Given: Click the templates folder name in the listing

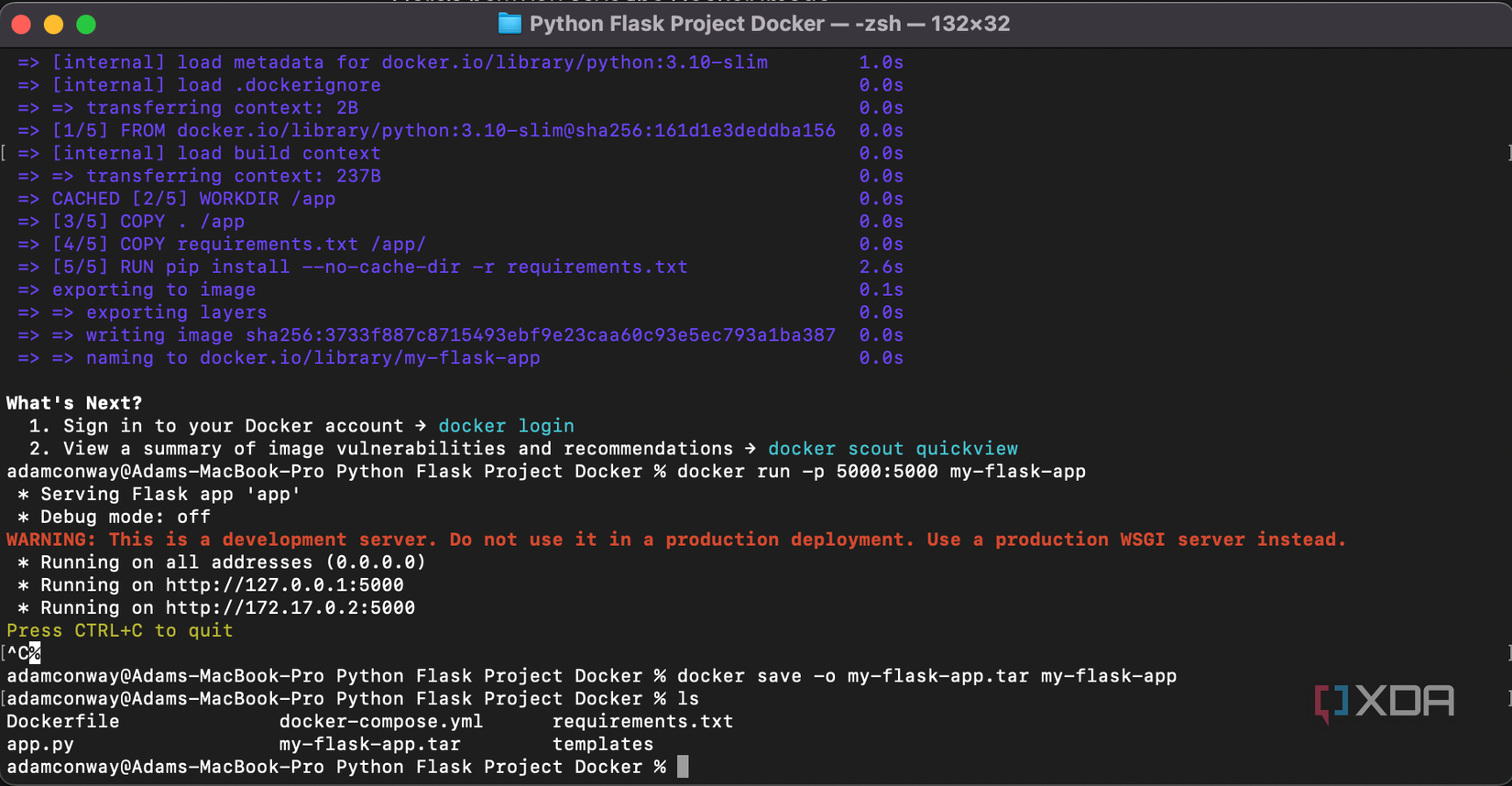Looking at the screenshot, I should click(602, 744).
